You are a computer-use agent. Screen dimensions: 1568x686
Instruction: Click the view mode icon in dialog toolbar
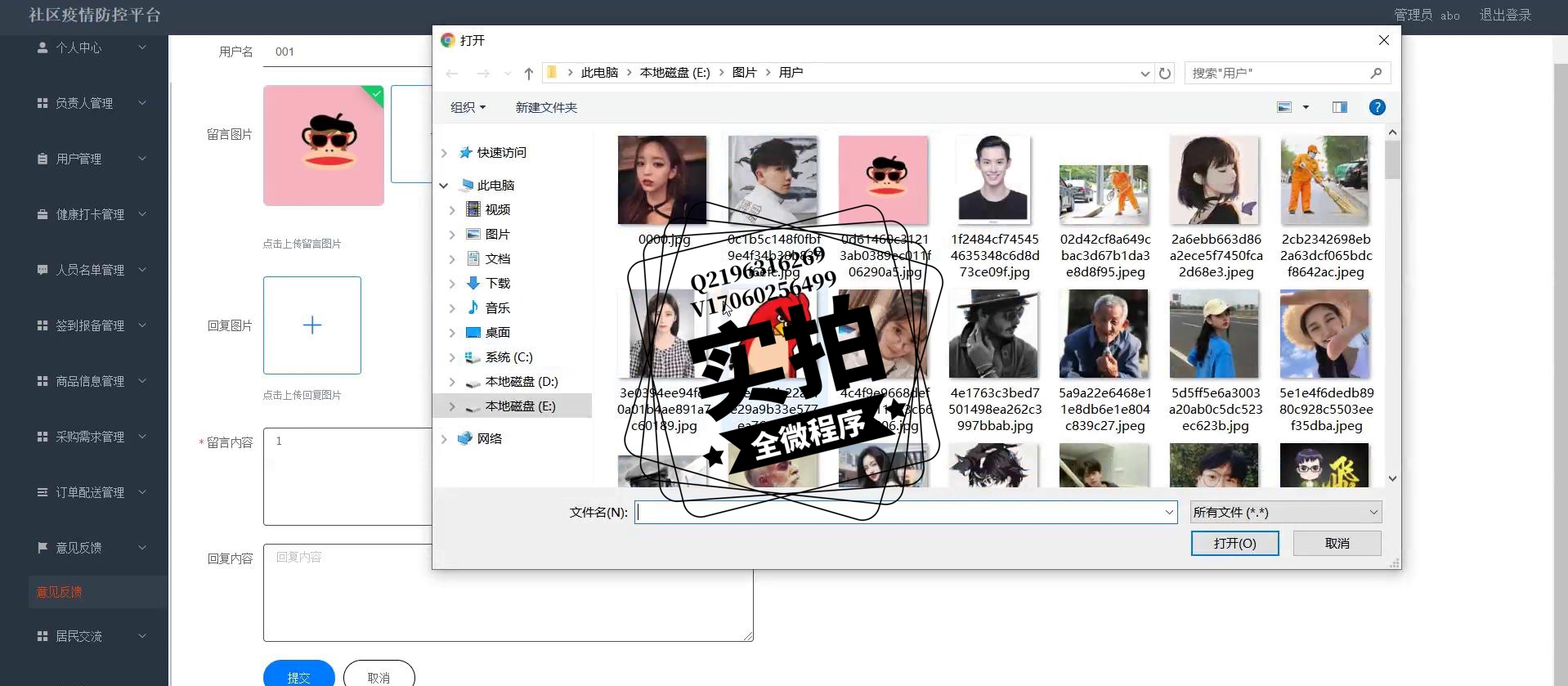(x=1284, y=107)
